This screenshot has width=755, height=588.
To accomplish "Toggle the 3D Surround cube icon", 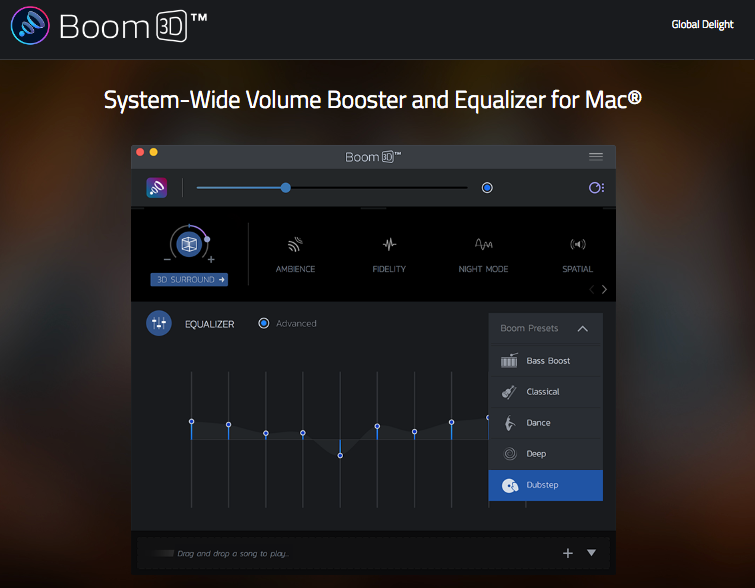I will click(x=189, y=244).
